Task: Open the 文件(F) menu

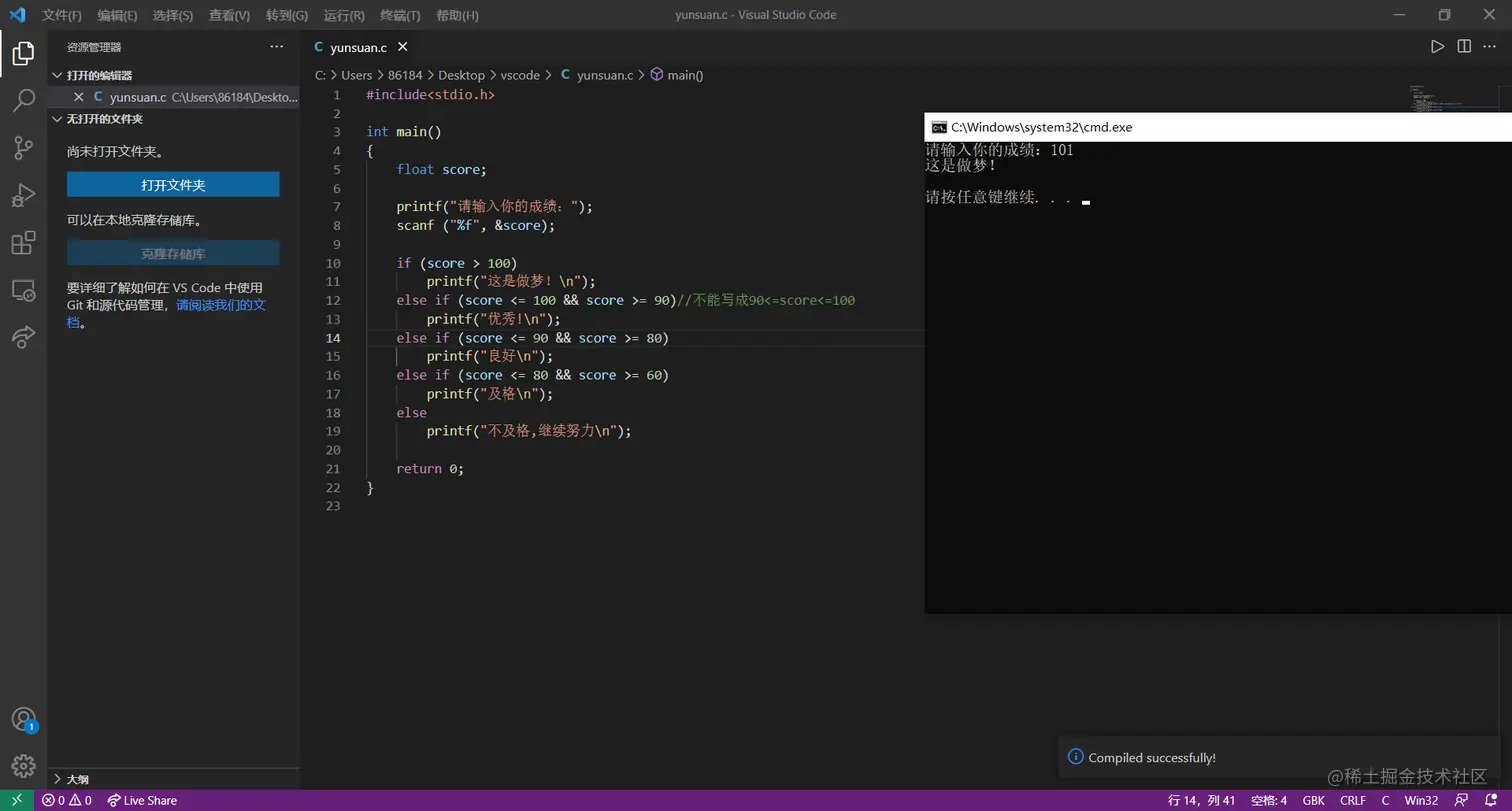Action: coord(62,15)
